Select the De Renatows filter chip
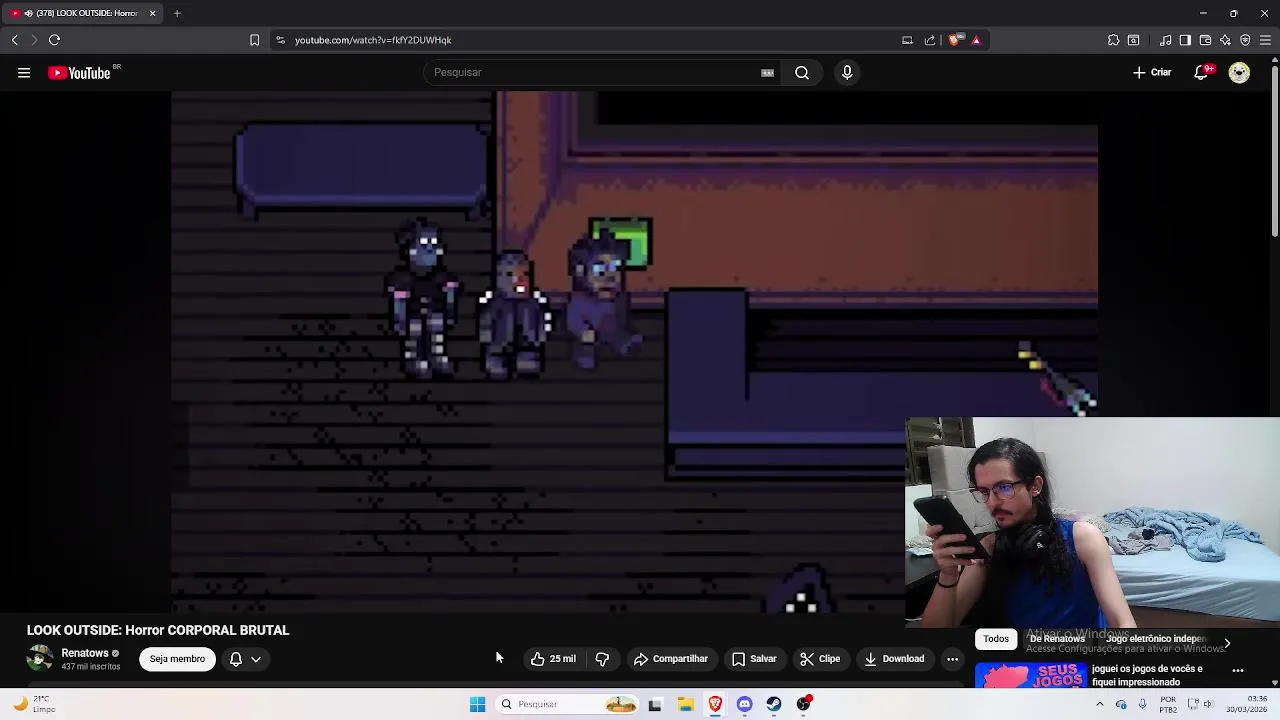The height and width of the screenshot is (720, 1280). tap(1057, 639)
